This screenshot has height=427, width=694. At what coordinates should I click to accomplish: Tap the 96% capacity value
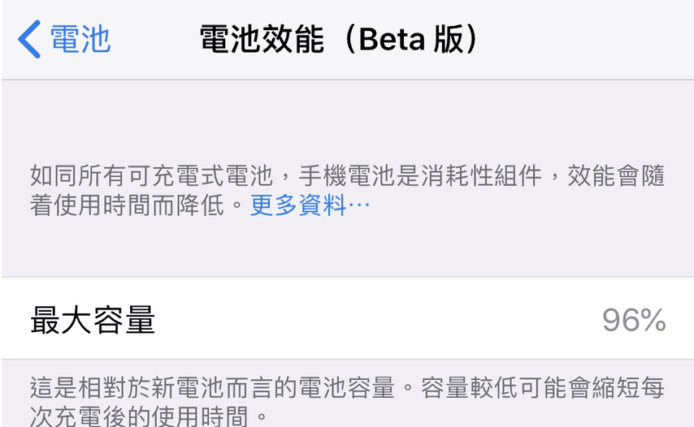(x=633, y=320)
